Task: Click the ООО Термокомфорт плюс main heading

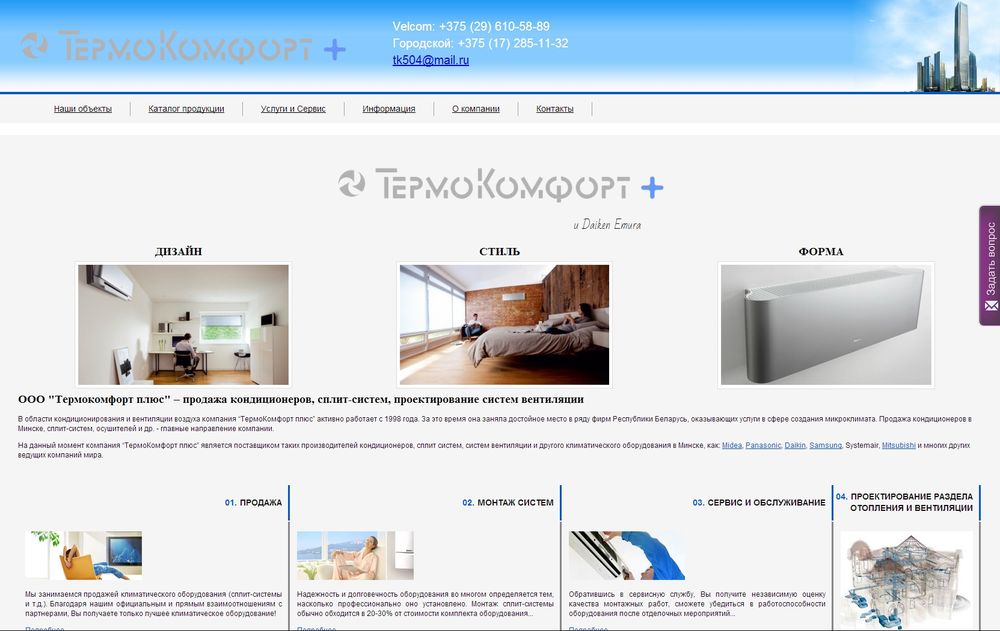Action: [x=301, y=399]
